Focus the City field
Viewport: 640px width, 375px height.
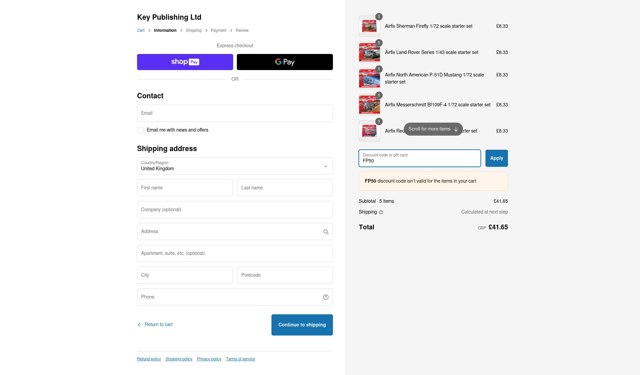pos(185,275)
